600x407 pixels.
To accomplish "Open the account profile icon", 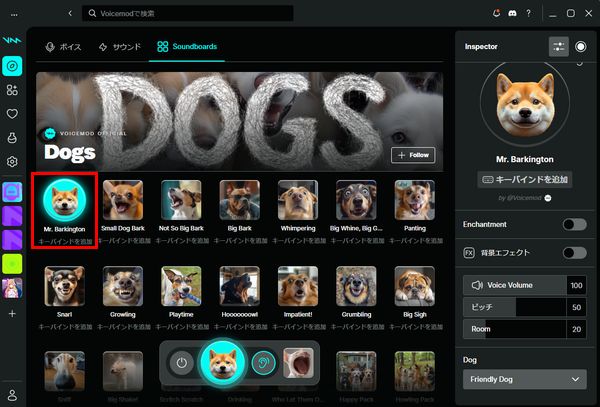I will point(12,395).
